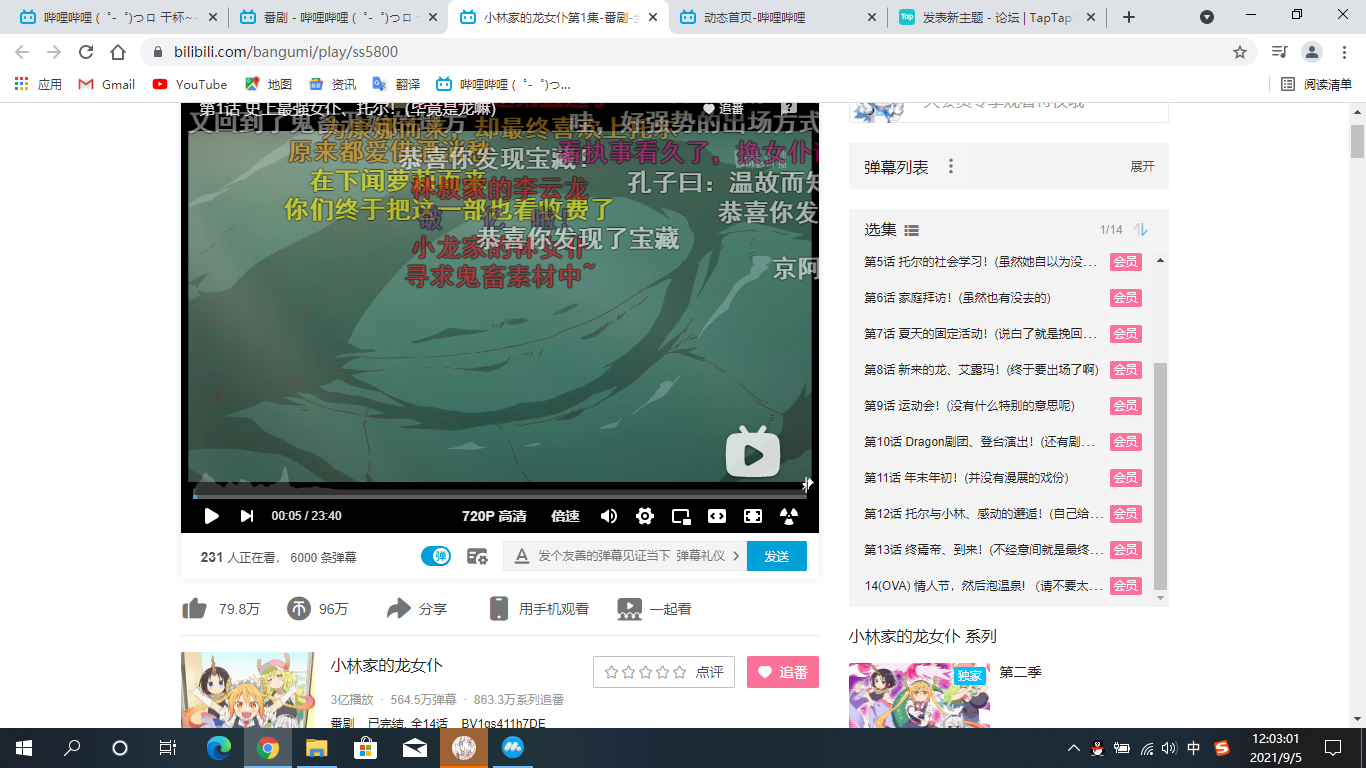Expand the 弹幕列表 with 展开
The image size is (1366, 768).
pos(1142,166)
